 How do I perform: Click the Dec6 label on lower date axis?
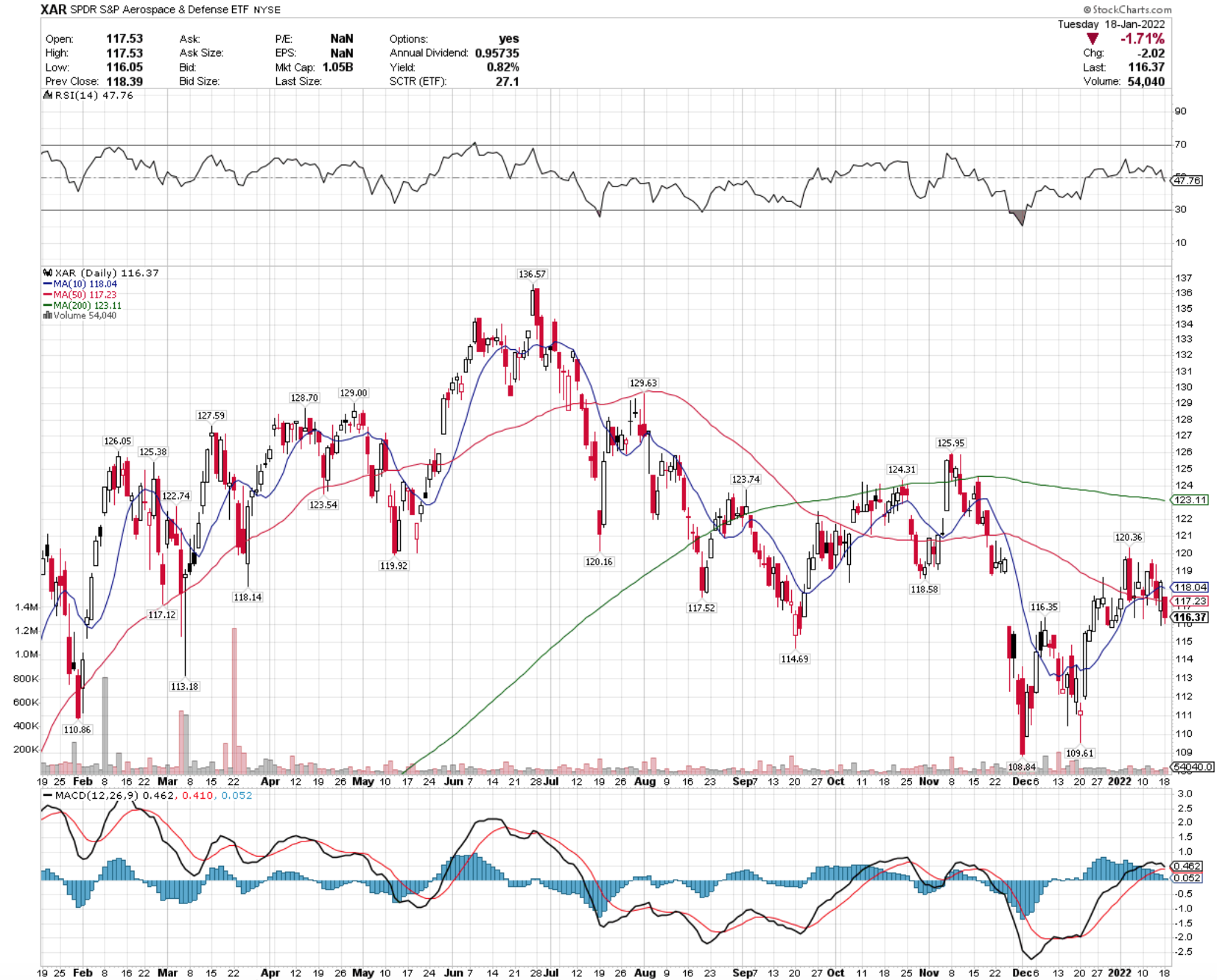pyautogui.click(x=1025, y=973)
